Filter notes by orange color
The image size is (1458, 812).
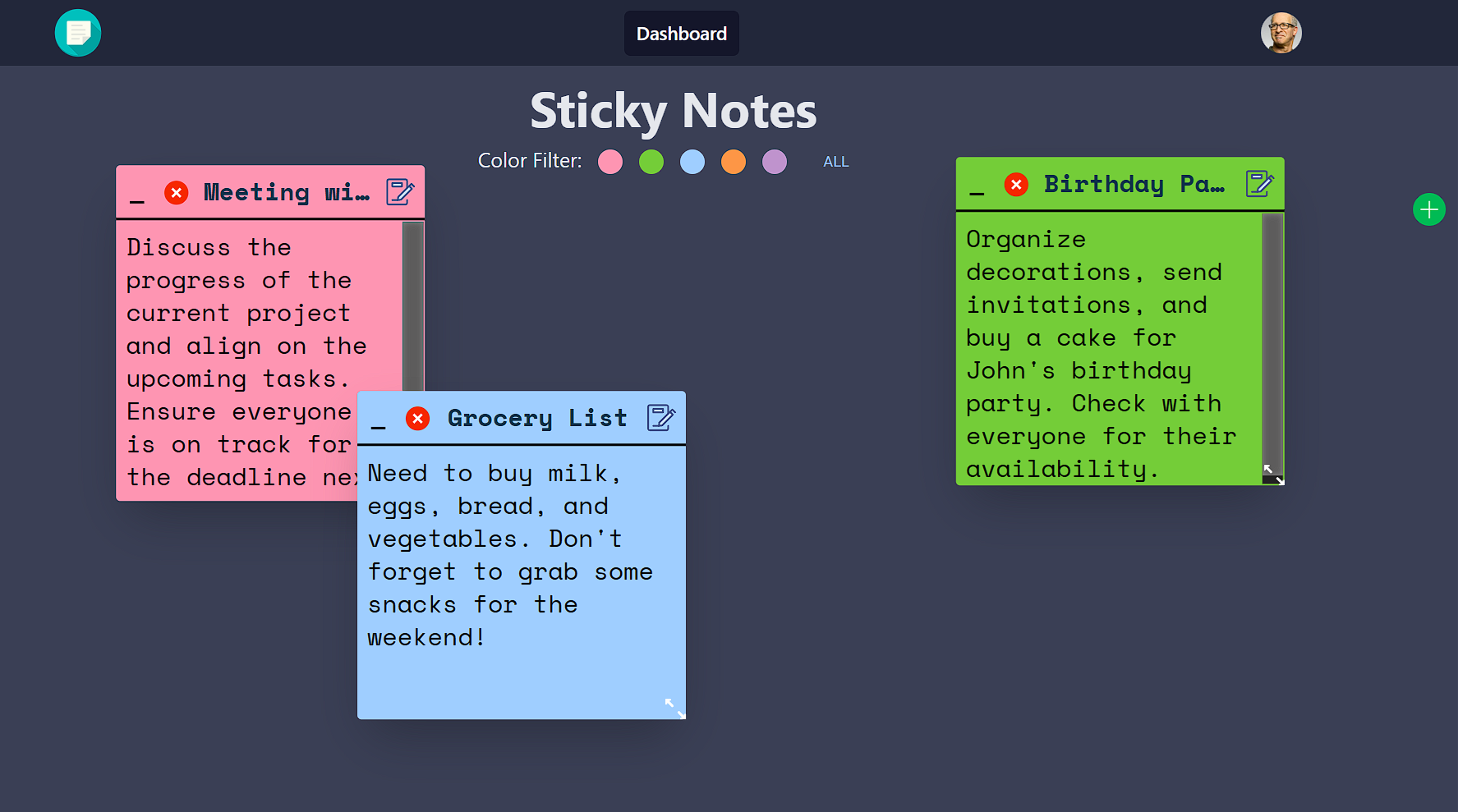734,162
